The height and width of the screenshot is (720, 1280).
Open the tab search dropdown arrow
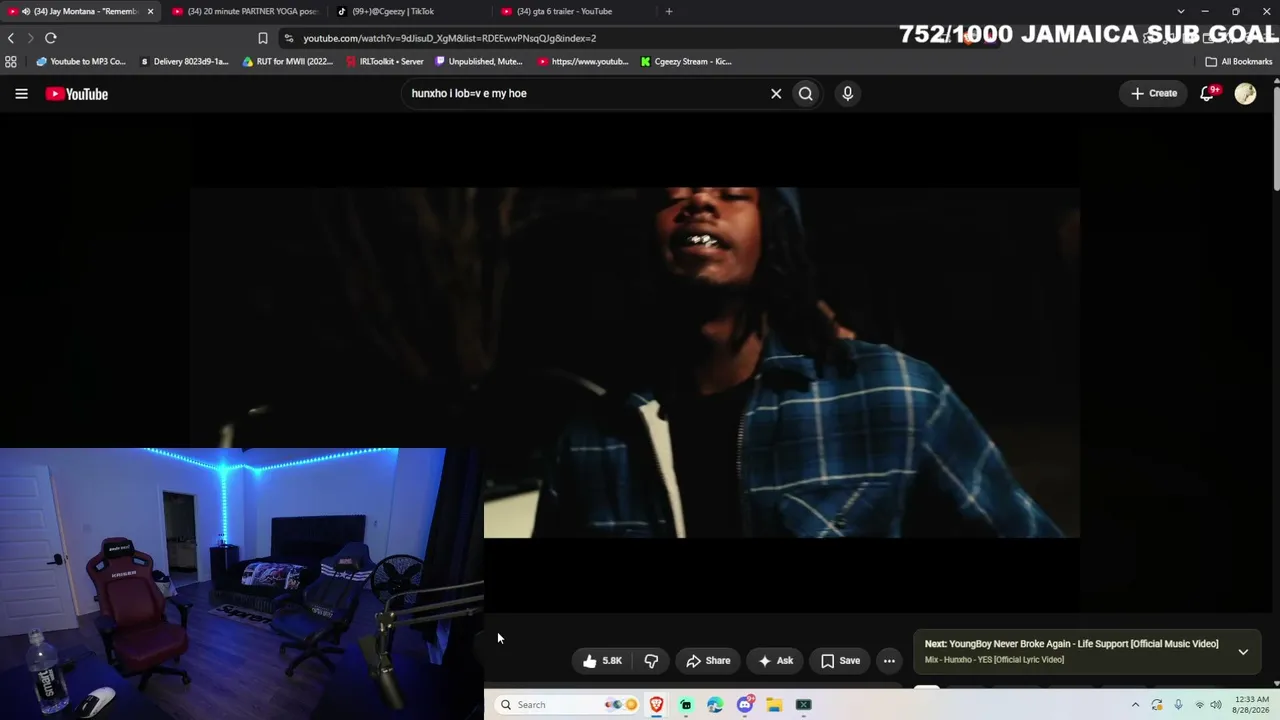1181,11
